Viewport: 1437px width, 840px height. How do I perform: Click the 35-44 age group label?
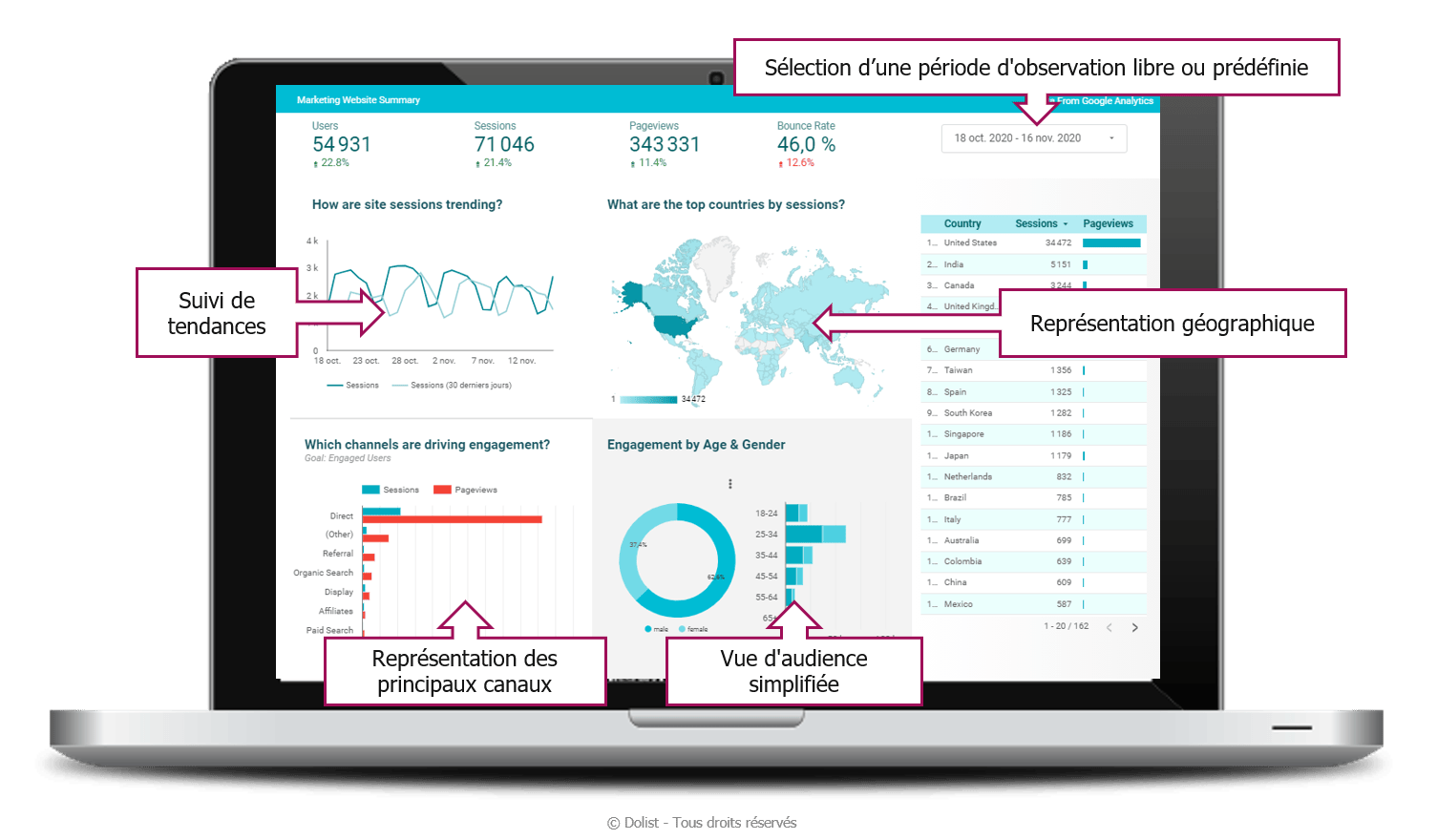[x=767, y=556]
